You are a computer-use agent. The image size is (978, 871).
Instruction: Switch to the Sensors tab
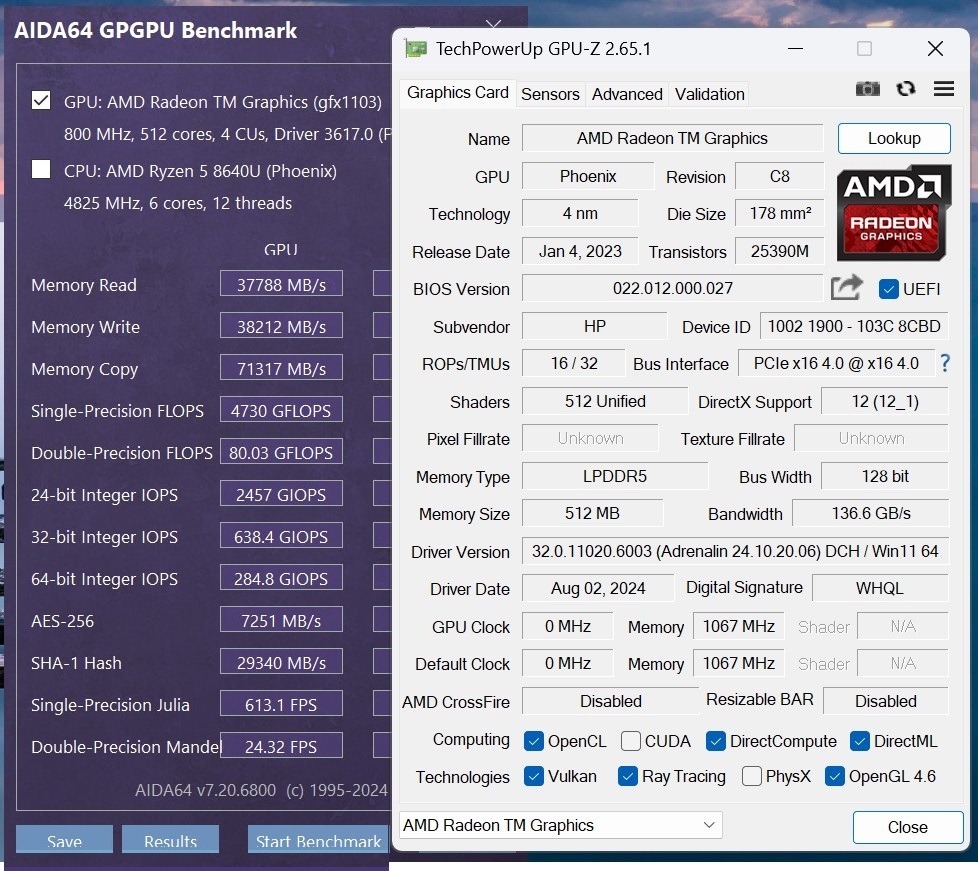click(x=550, y=94)
